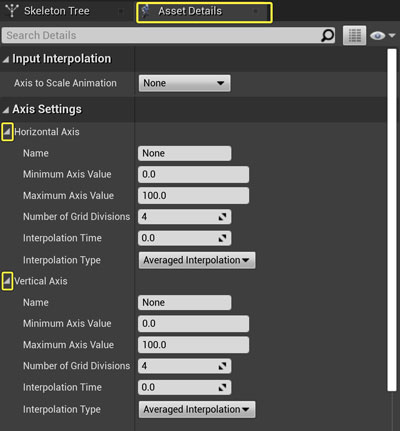Image resolution: width=400 pixels, height=431 pixels.
Task: Collapse the Axis Settings category
Action: [6, 110]
